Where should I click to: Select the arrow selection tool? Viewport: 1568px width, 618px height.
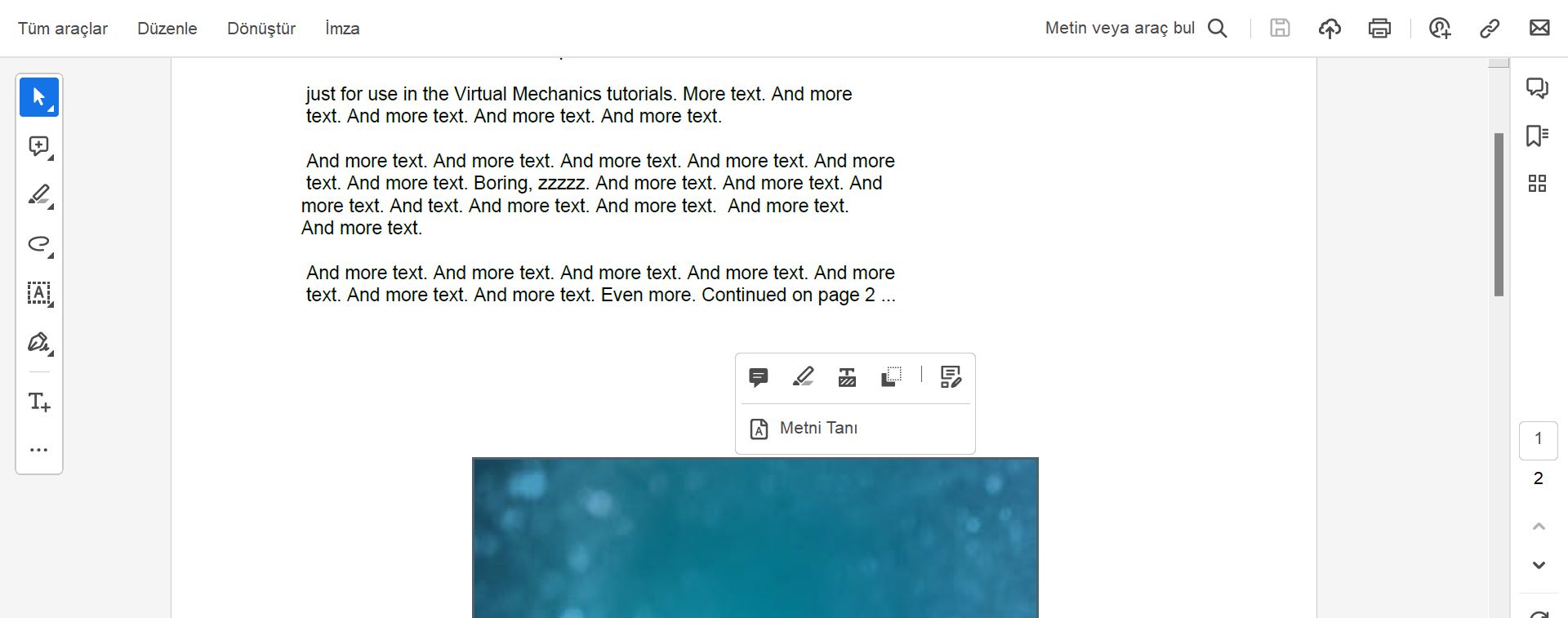(x=39, y=97)
